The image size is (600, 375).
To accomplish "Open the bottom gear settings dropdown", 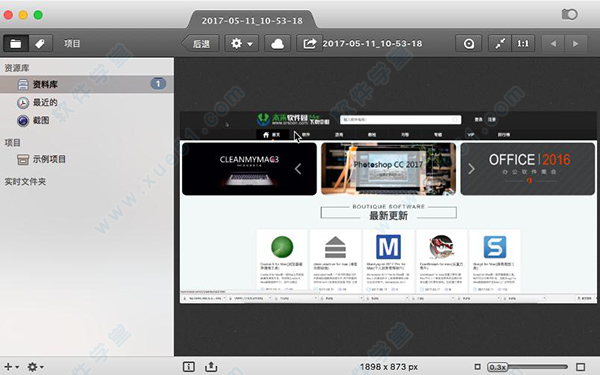I will tap(35, 367).
